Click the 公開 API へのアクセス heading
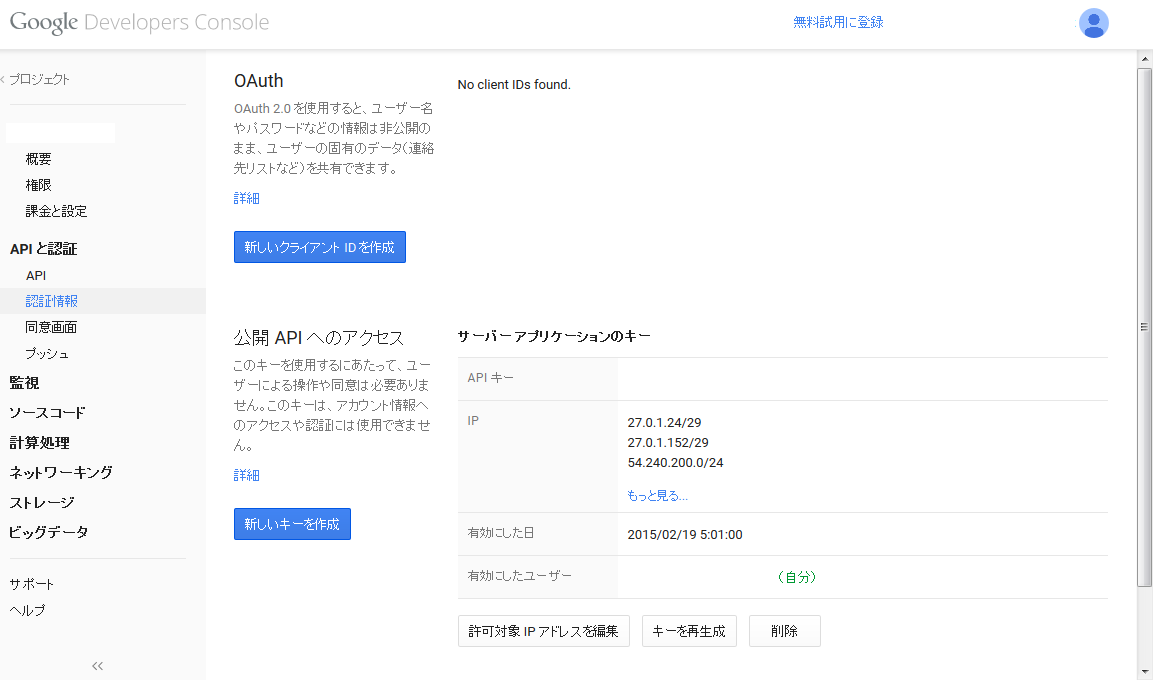Screen dimensions: 1163x686 coord(319,338)
